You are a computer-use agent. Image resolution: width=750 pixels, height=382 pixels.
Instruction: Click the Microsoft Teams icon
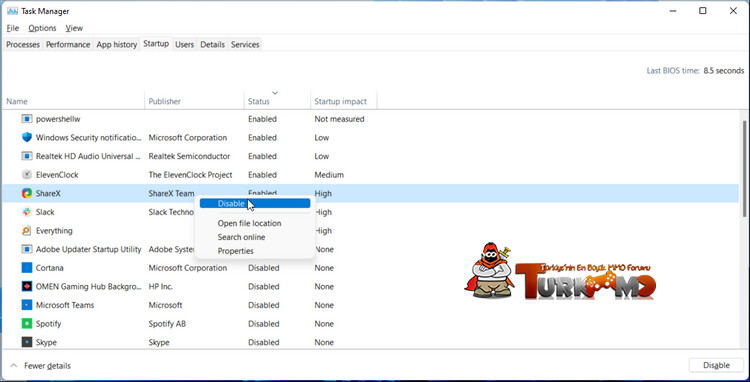[27, 305]
